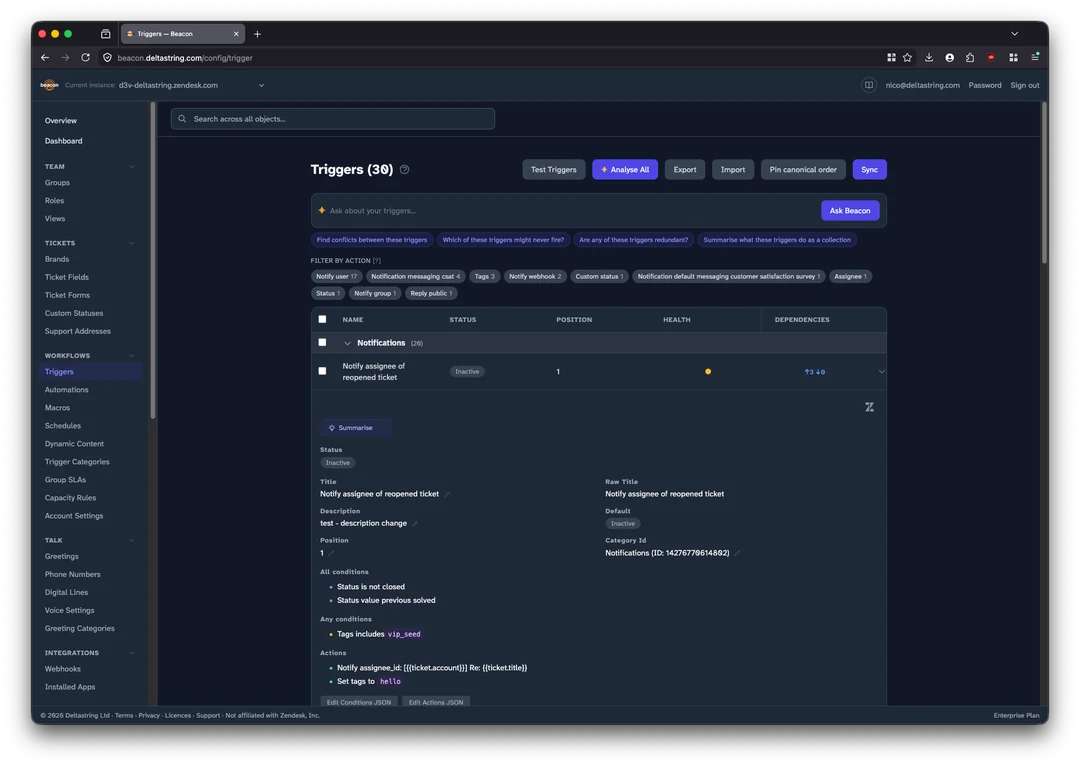The width and height of the screenshot is (1080, 766).
Task: Open Automations in the sidebar
Action: (x=66, y=390)
